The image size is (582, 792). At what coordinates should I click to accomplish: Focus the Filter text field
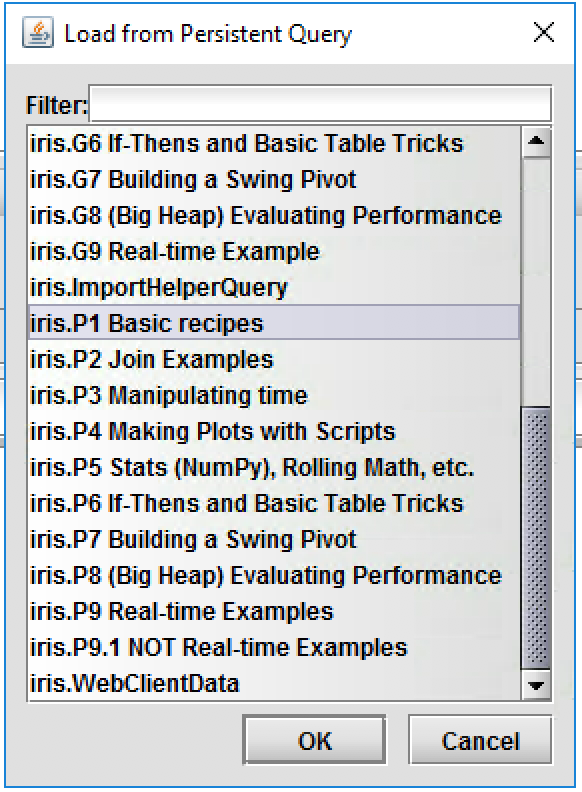tap(320, 104)
